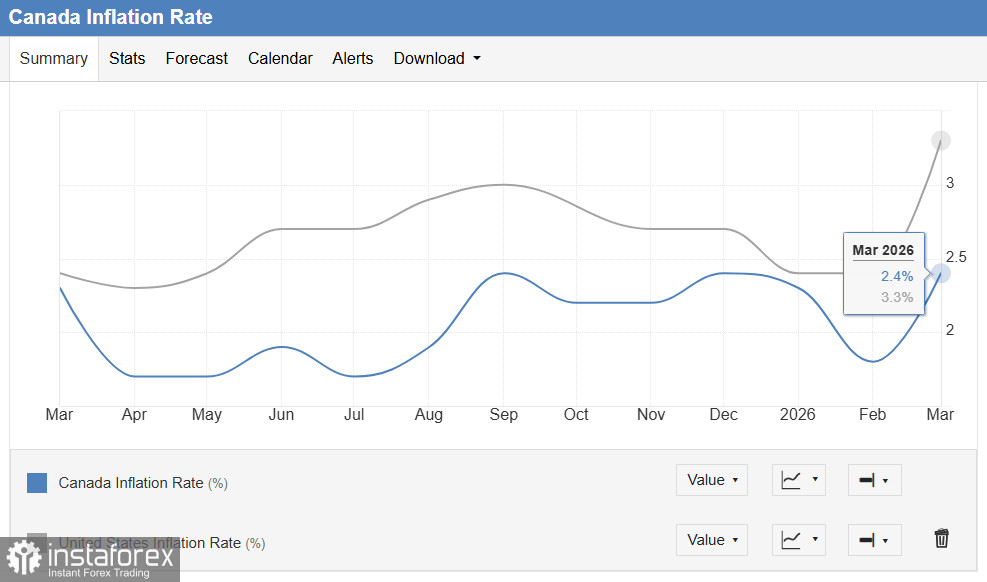Open the Forecast tab
This screenshot has width=987, height=582.
(x=197, y=58)
